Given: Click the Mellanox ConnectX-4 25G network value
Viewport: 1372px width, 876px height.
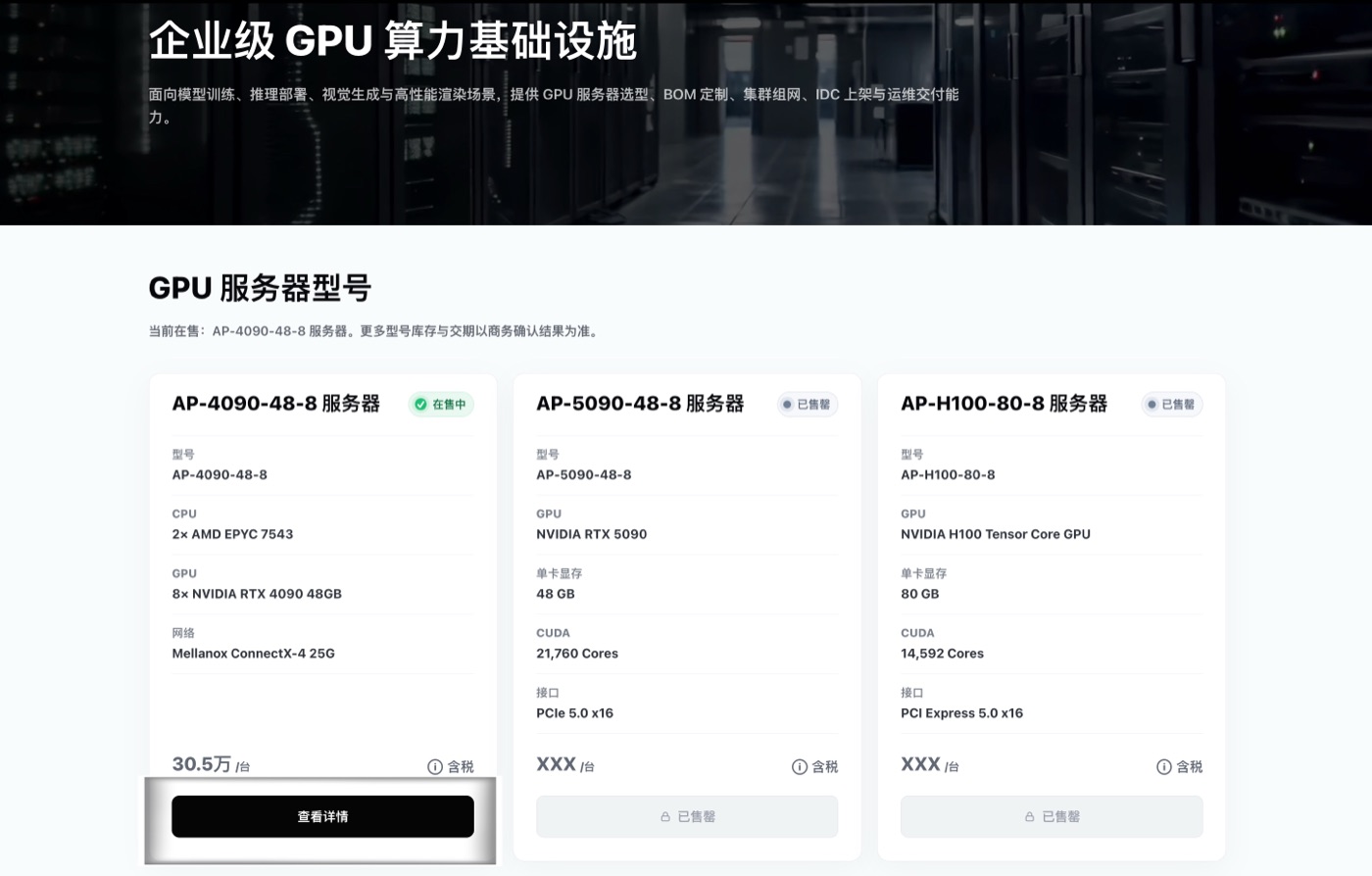Looking at the screenshot, I should tap(253, 654).
